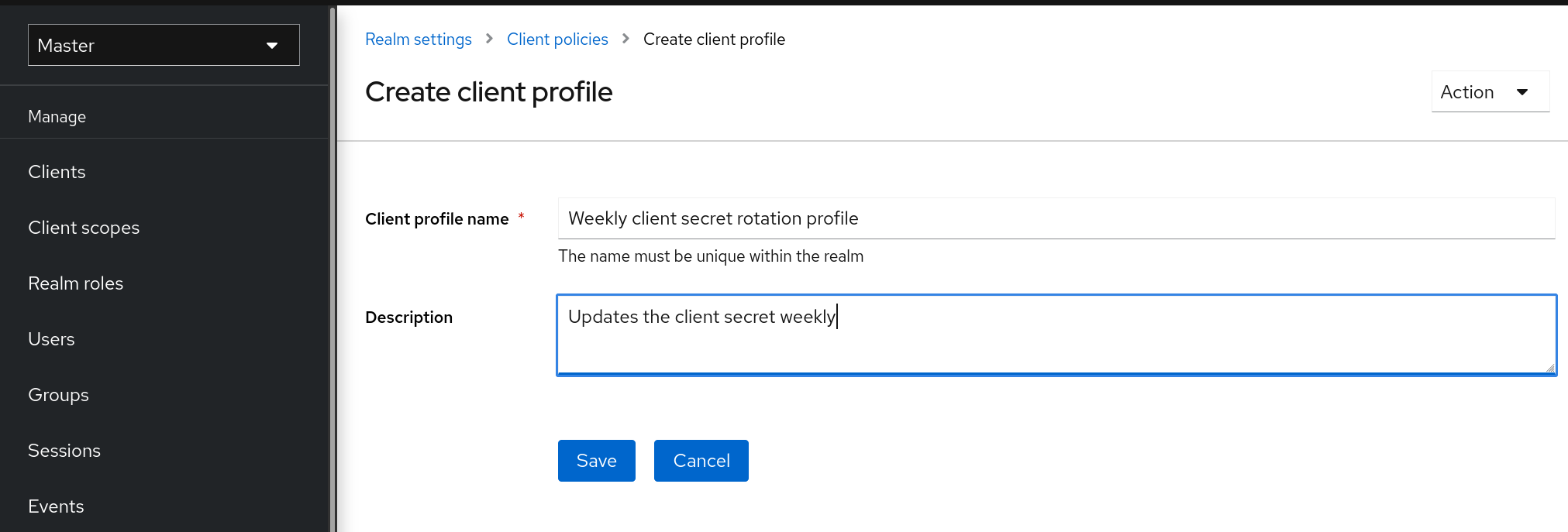
Task: Open Realm roles in sidebar
Action: tap(75, 283)
